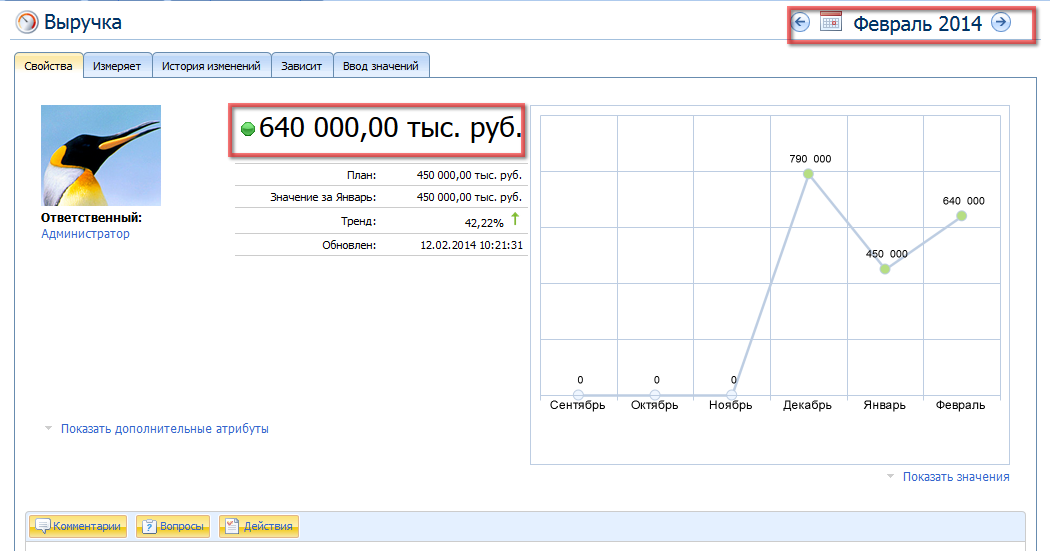Screen dimensions: 1050x551
Task: Switch to the История изменений tab
Action: click(211, 66)
